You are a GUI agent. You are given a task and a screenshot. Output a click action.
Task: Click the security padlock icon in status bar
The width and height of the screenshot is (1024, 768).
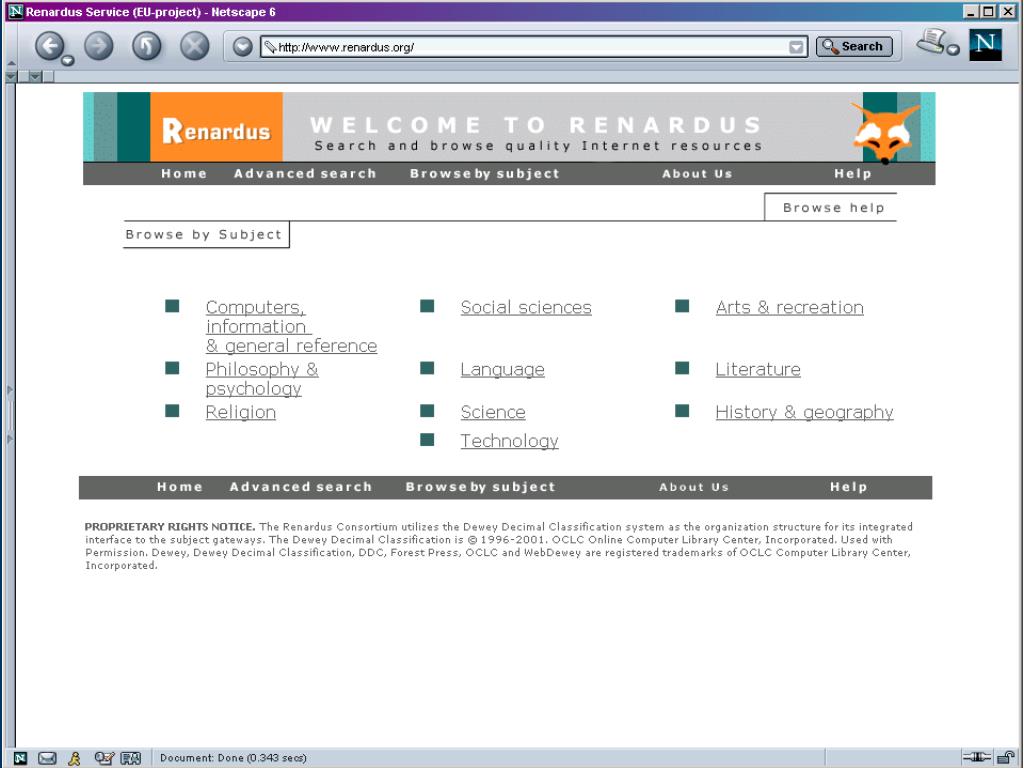(x=1006, y=757)
